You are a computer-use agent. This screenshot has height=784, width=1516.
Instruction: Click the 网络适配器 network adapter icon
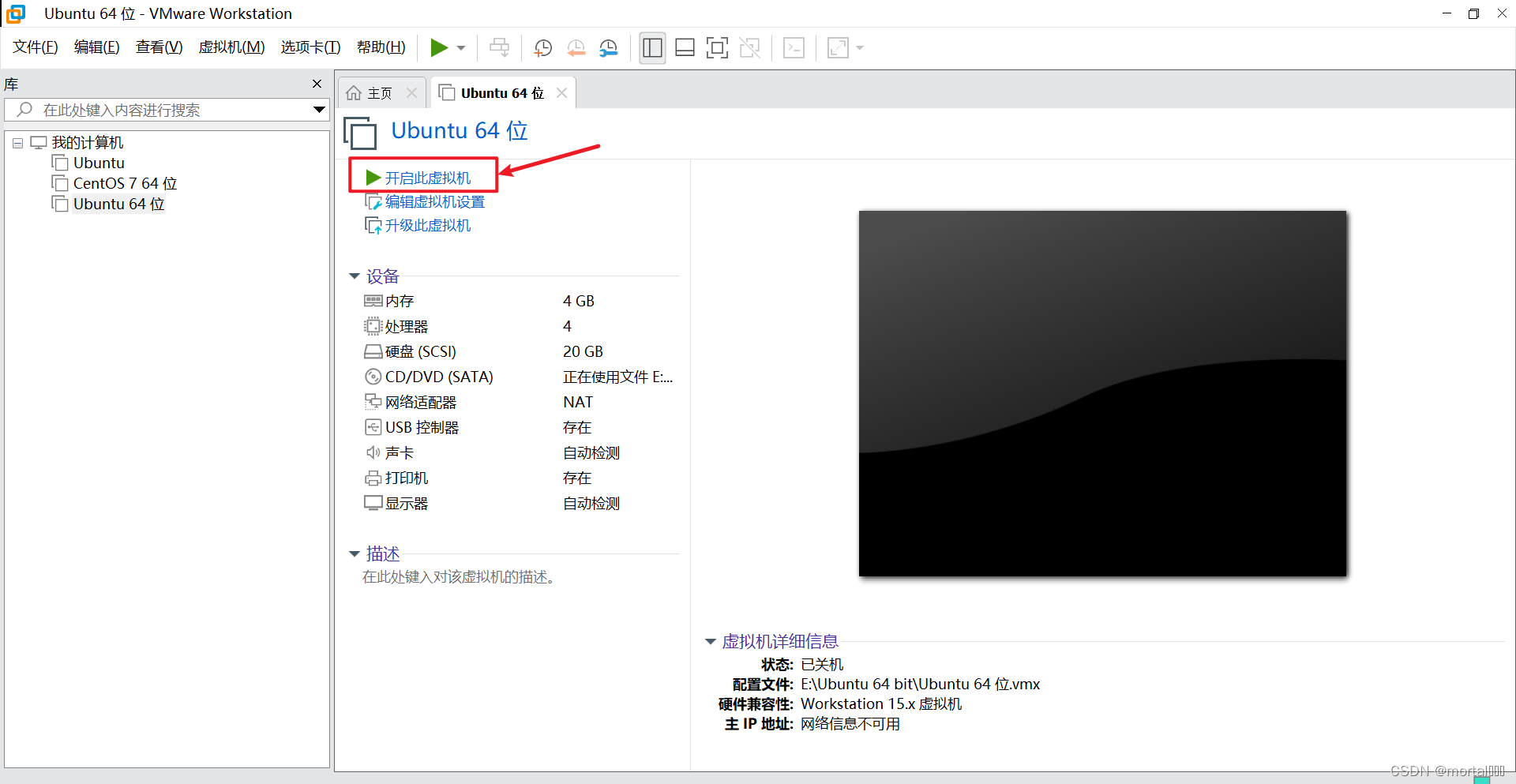pyautogui.click(x=373, y=402)
